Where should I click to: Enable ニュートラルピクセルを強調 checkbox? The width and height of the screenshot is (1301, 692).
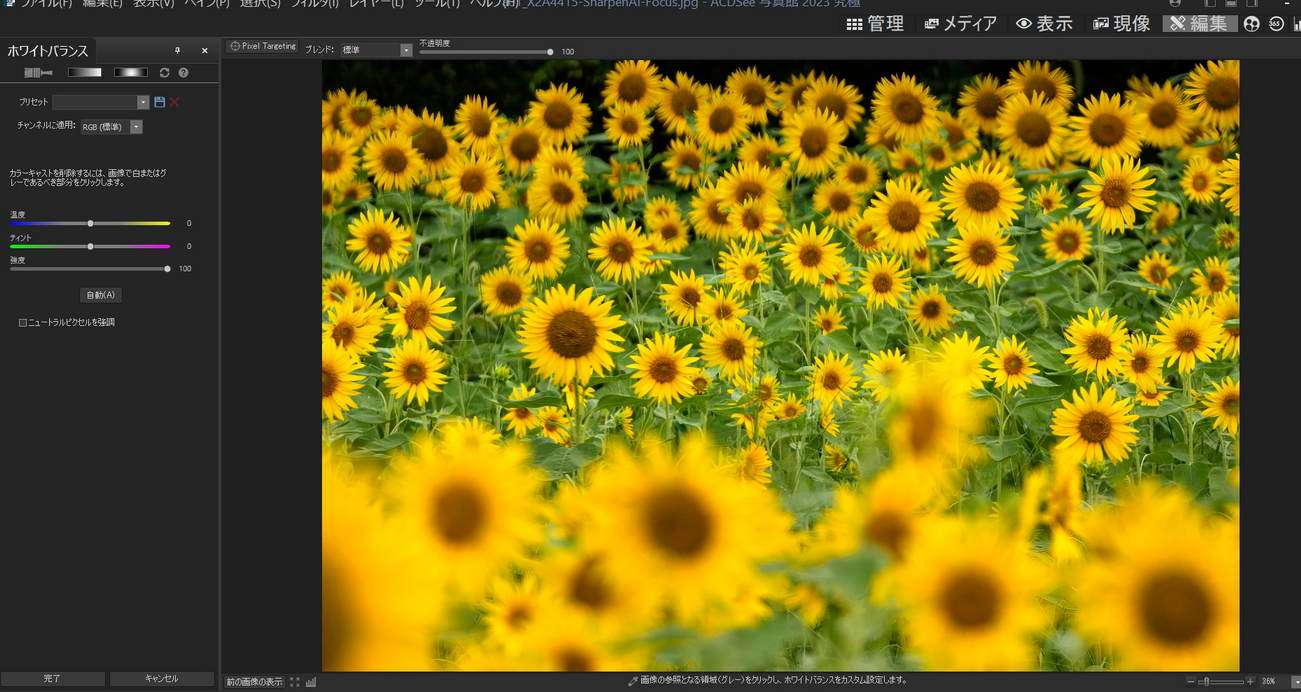coord(23,323)
